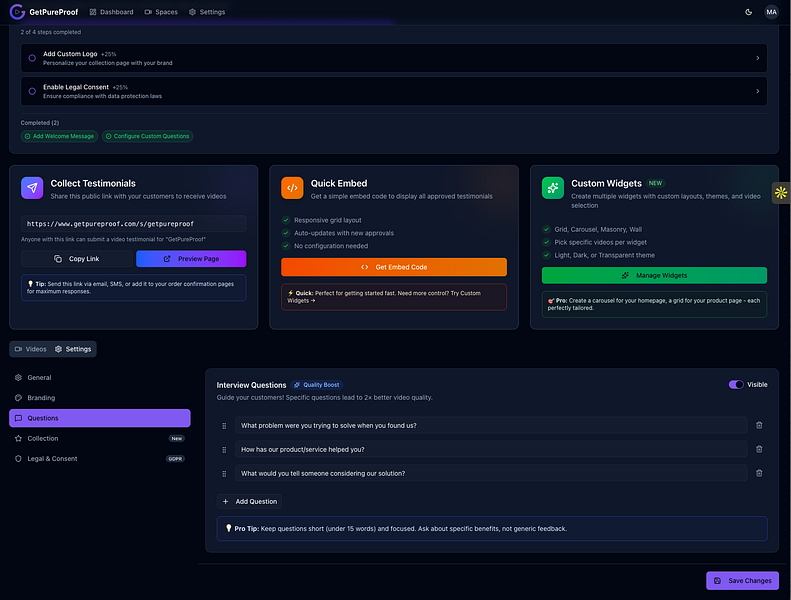This screenshot has height=600, width=791.
Task: Click the Get Embed Code button
Action: click(394, 267)
